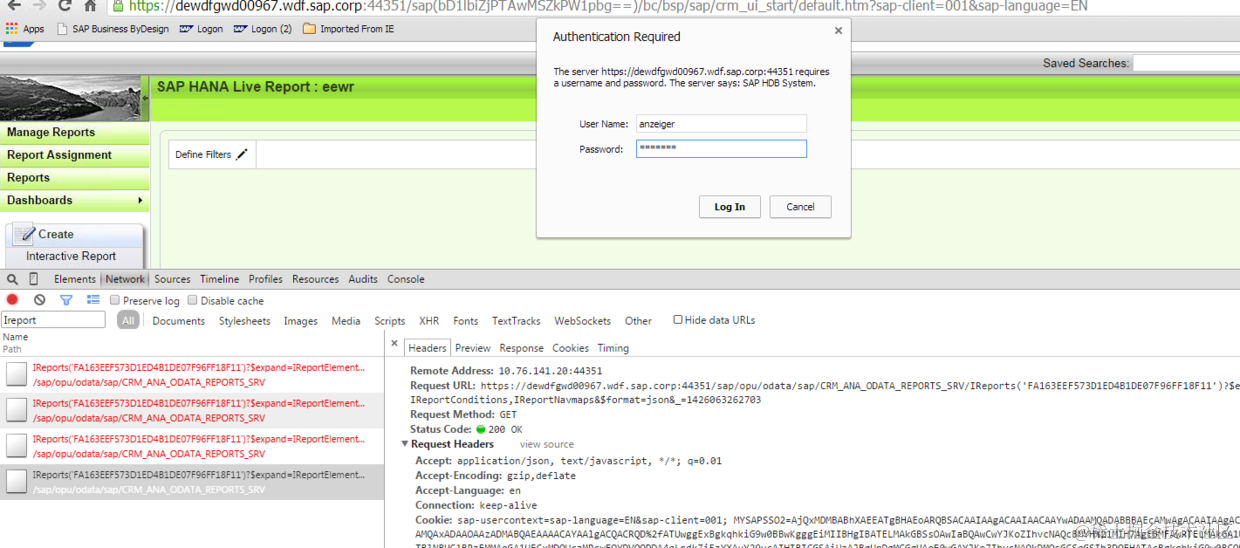Open the Response detail tab
The height and width of the screenshot is (548, 1240).
click(522, 348)
